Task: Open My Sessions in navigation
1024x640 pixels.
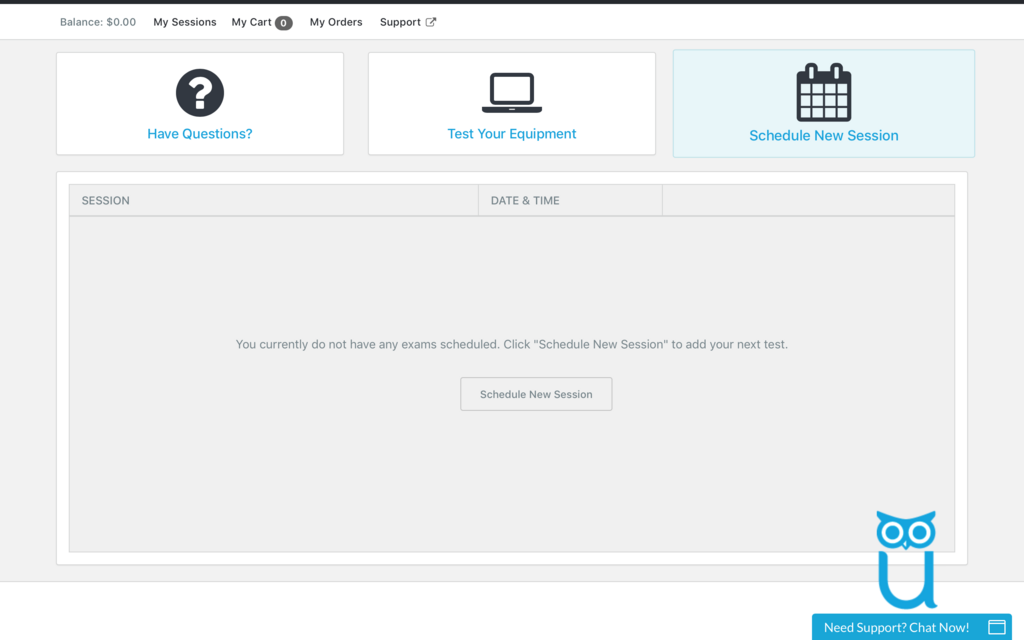Action: tap(185, 22)
